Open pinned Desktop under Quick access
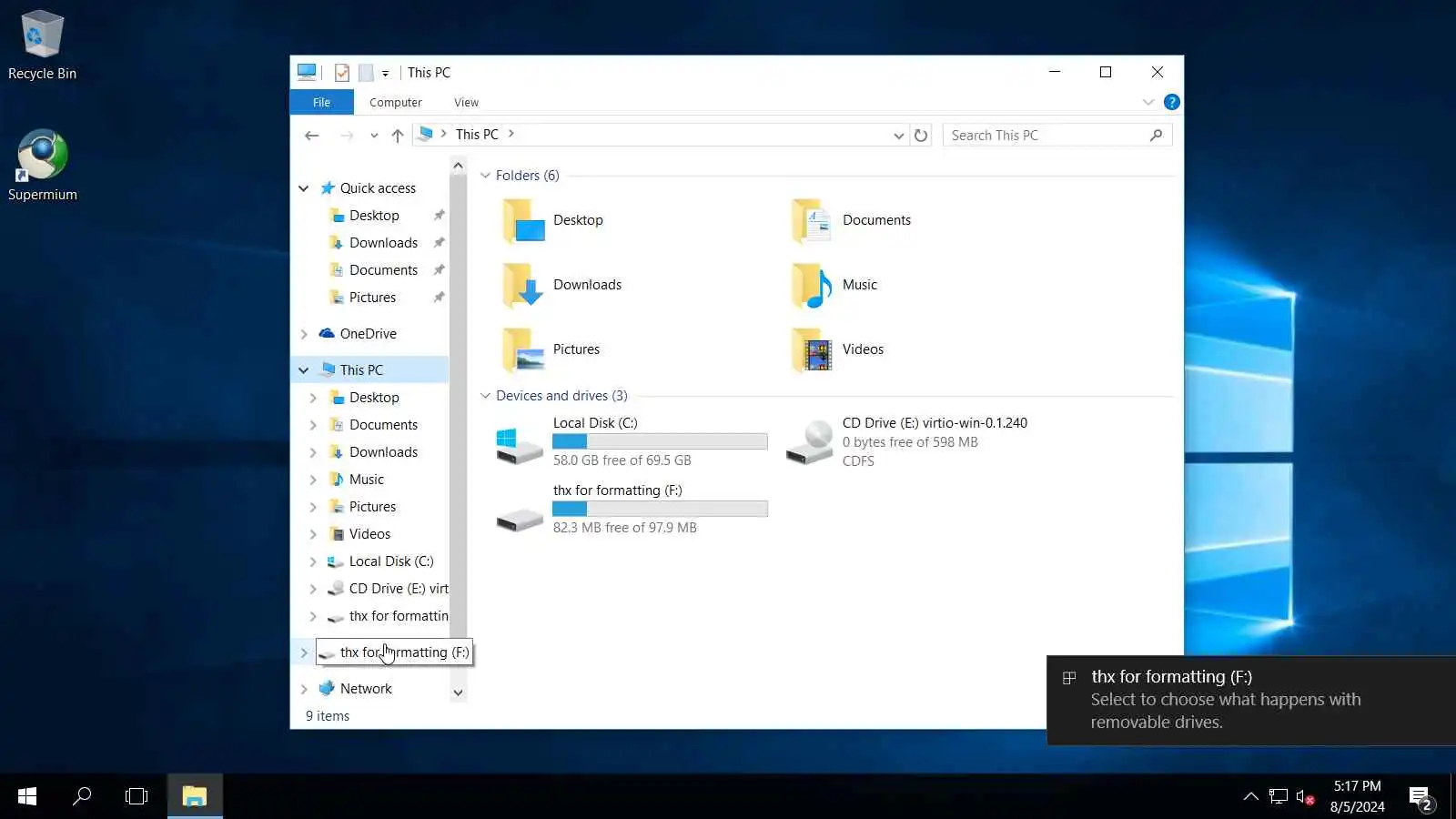 (x=374, y=216)
